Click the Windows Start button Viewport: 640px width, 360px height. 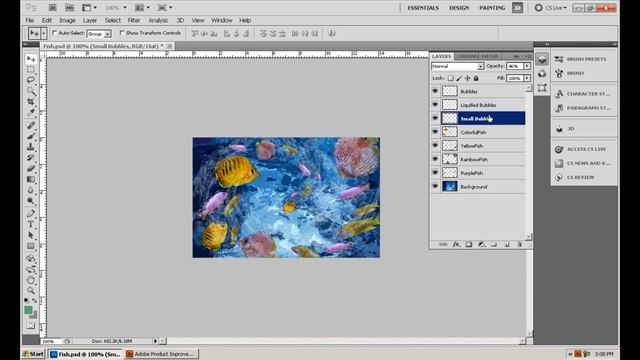[33, 354]
